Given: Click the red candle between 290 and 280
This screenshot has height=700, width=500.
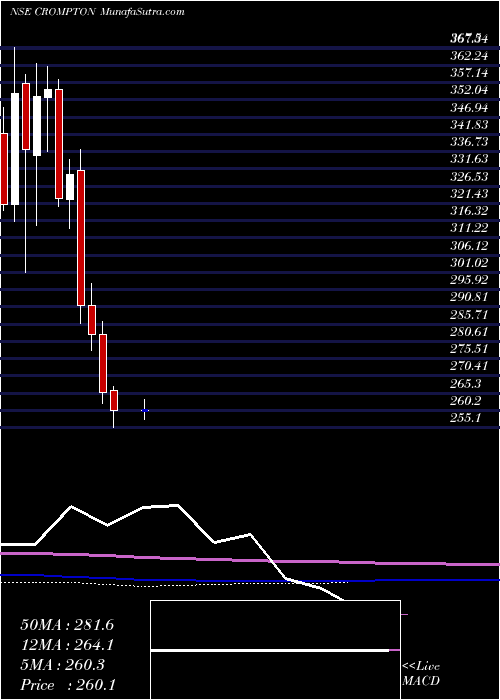Looking at the screenshot, I should pos(92,320).
